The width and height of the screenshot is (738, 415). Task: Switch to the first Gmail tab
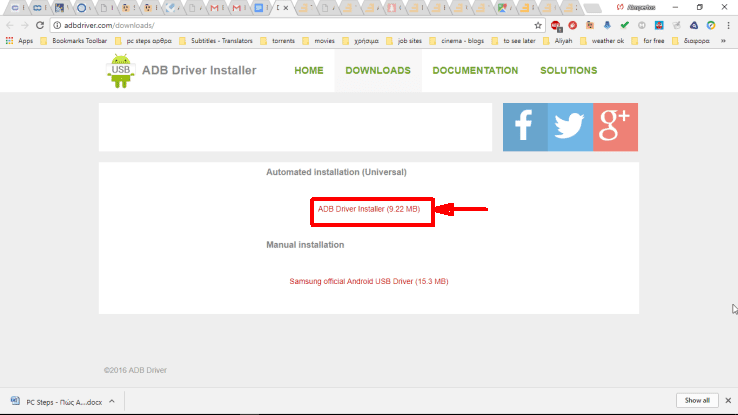215,8
